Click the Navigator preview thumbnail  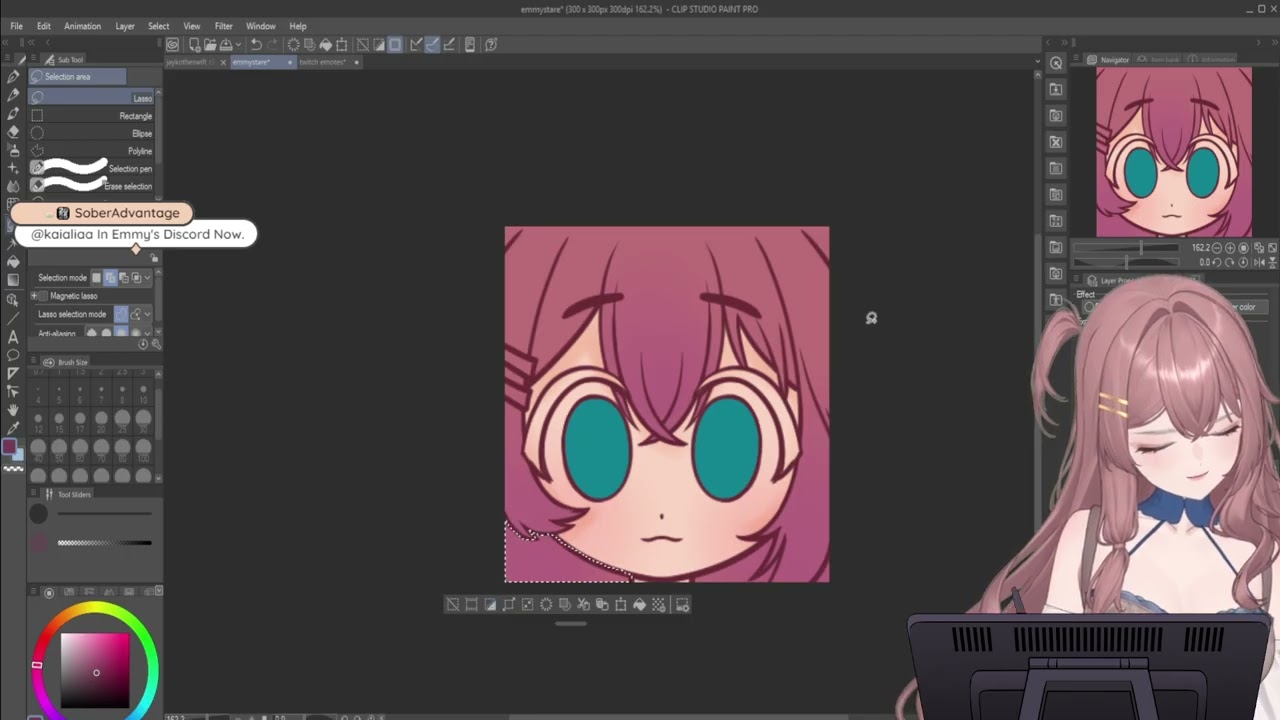coord(1173,152)
